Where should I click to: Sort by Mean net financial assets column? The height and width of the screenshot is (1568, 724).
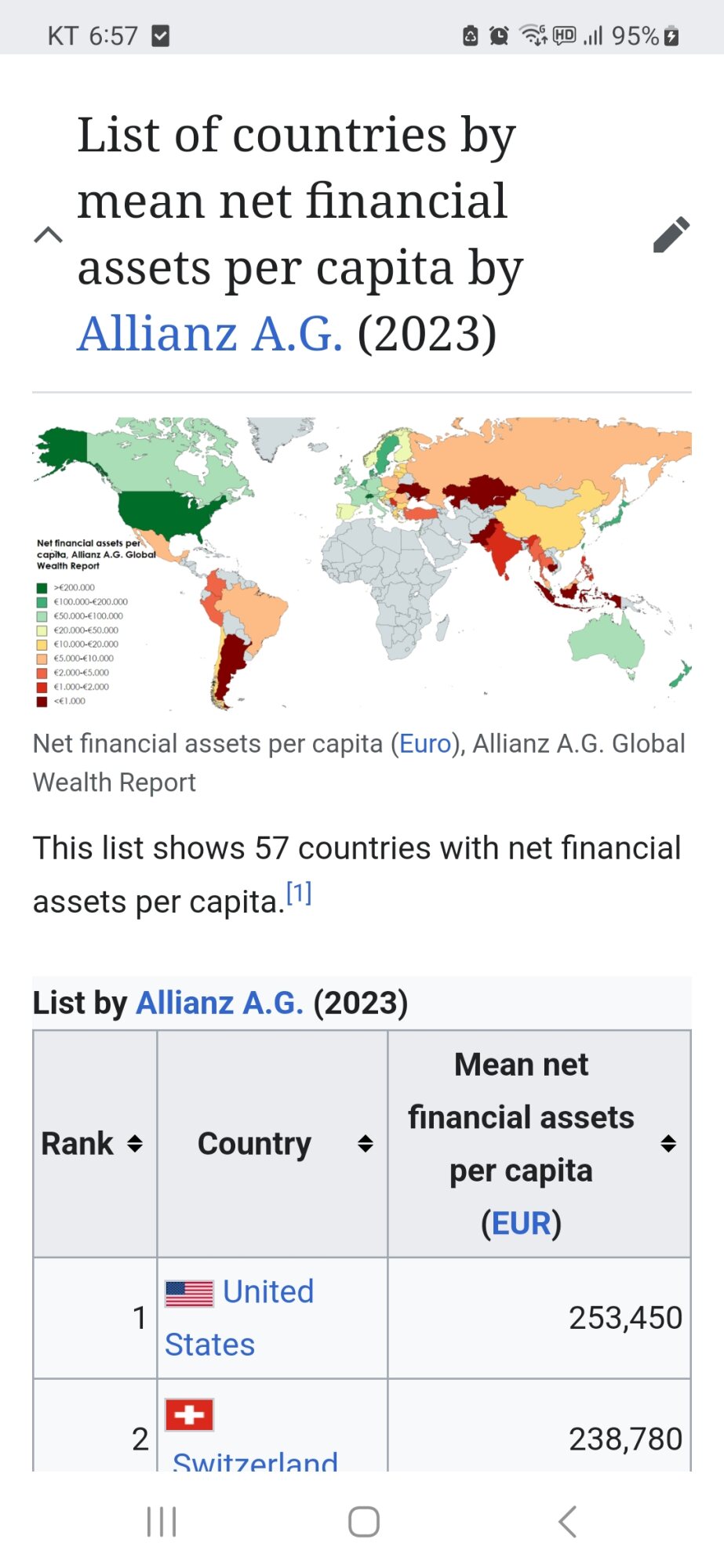click(x=668, y=1144)
